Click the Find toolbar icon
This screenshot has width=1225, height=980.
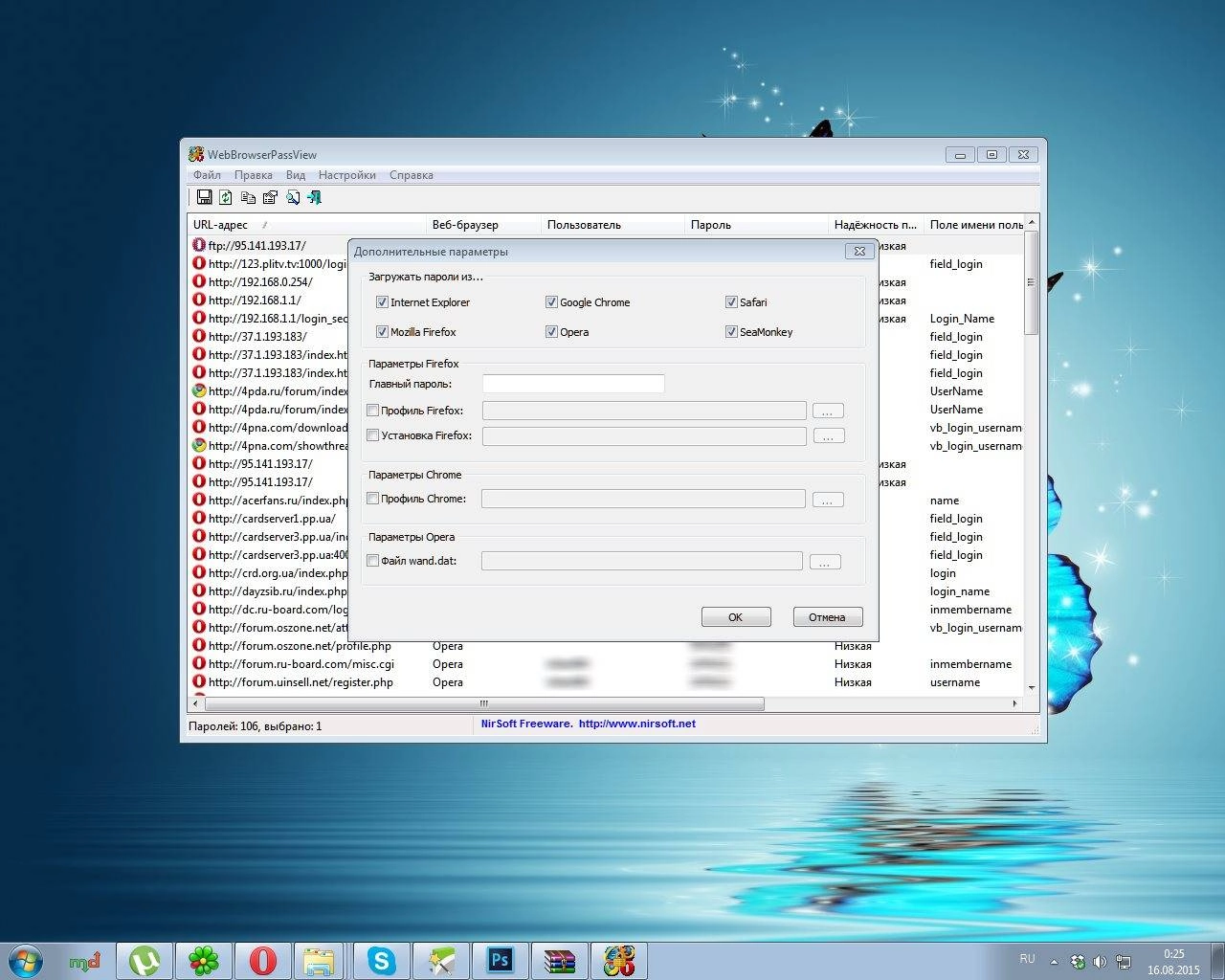pyautogui.click(x=293, y=197)
